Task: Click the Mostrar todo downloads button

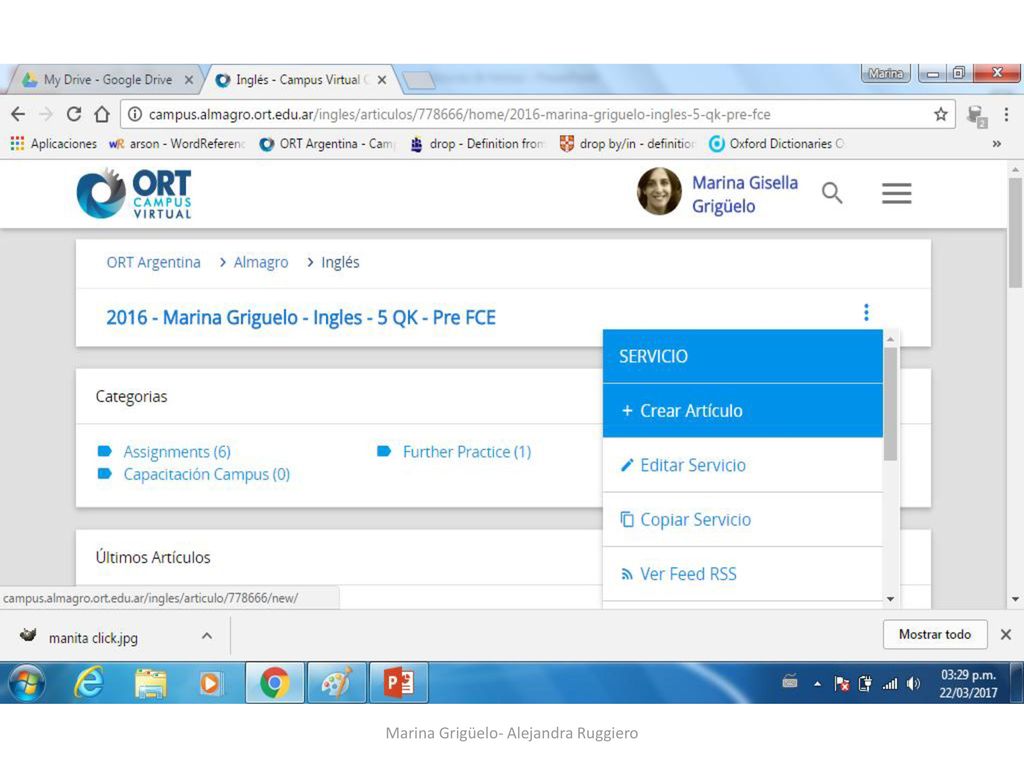Action: [935, 634]
